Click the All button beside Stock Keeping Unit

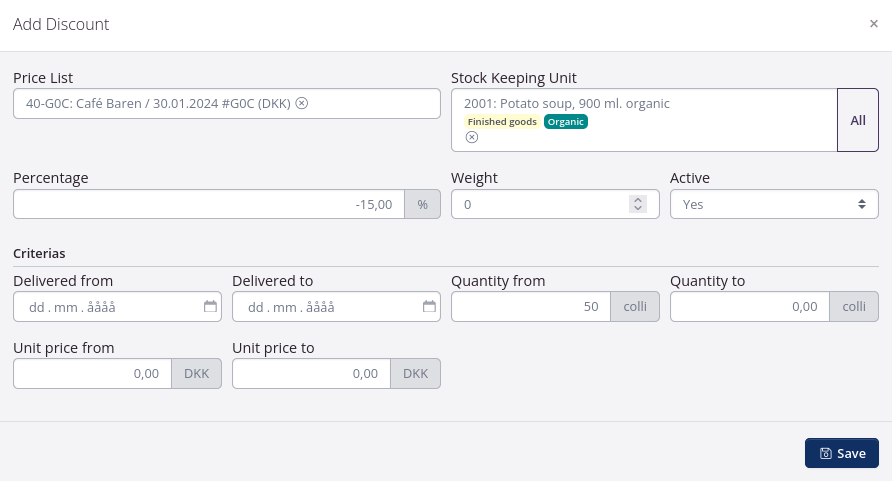click(857, 120)
